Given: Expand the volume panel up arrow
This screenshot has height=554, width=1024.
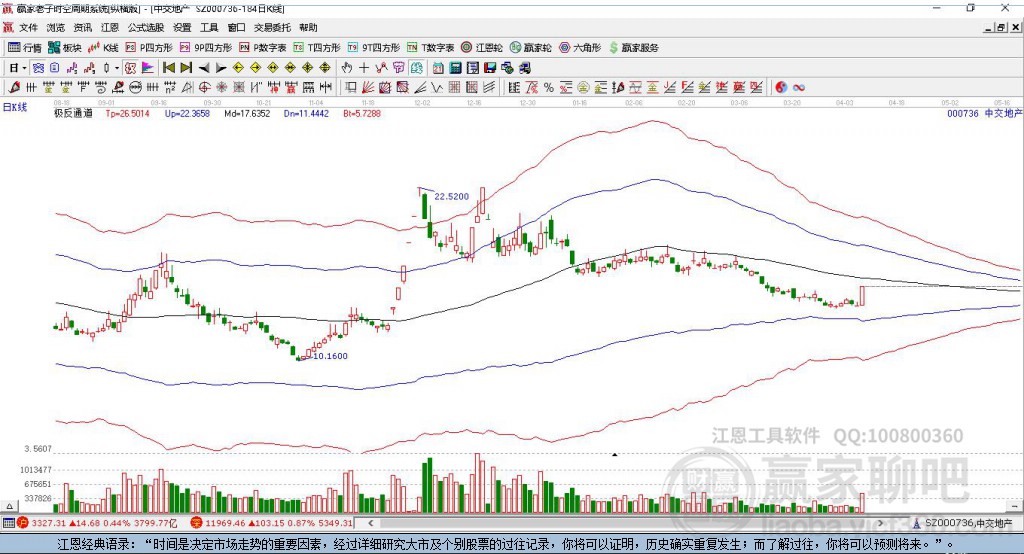Looking at the screenshot, I should coord(9,506).
